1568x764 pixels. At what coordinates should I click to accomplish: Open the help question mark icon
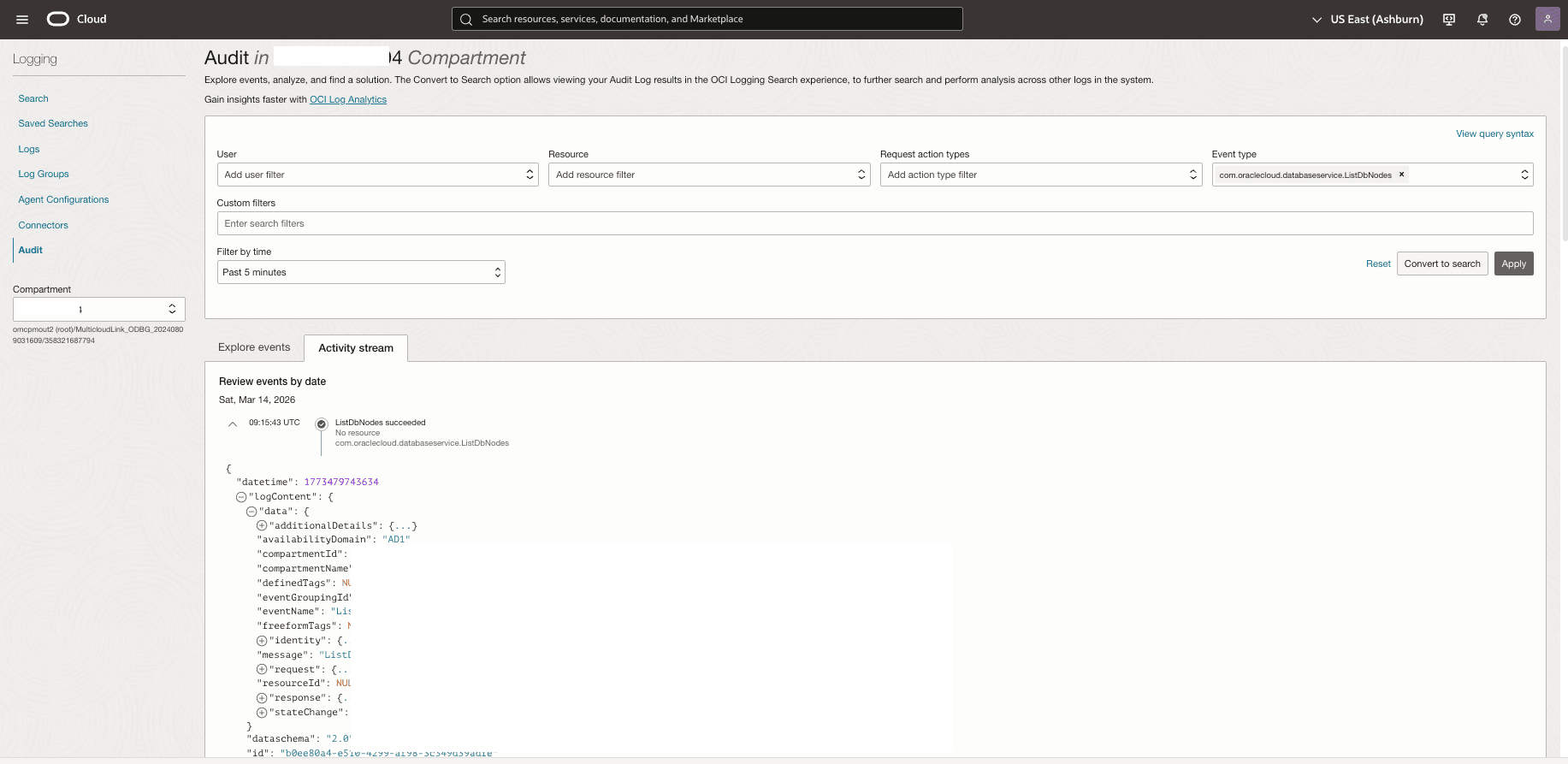click(1515, 19)
